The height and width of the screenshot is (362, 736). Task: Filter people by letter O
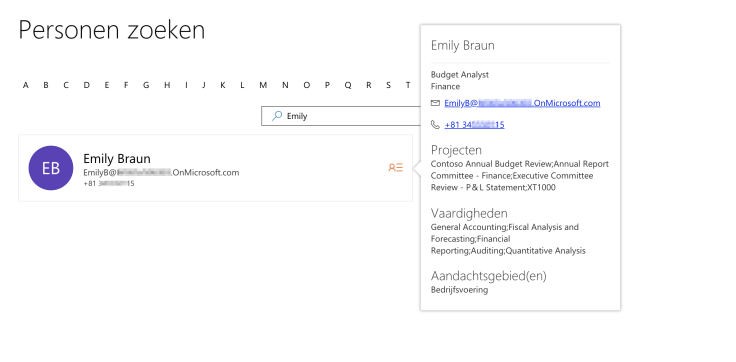[307, 85]
